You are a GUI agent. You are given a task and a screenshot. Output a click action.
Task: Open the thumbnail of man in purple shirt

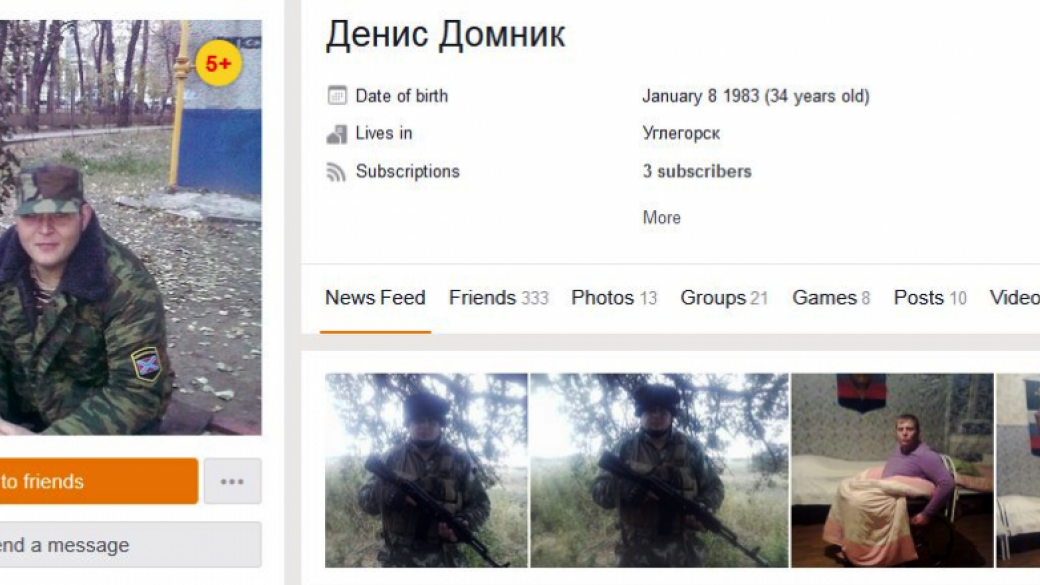coord(892,470)
